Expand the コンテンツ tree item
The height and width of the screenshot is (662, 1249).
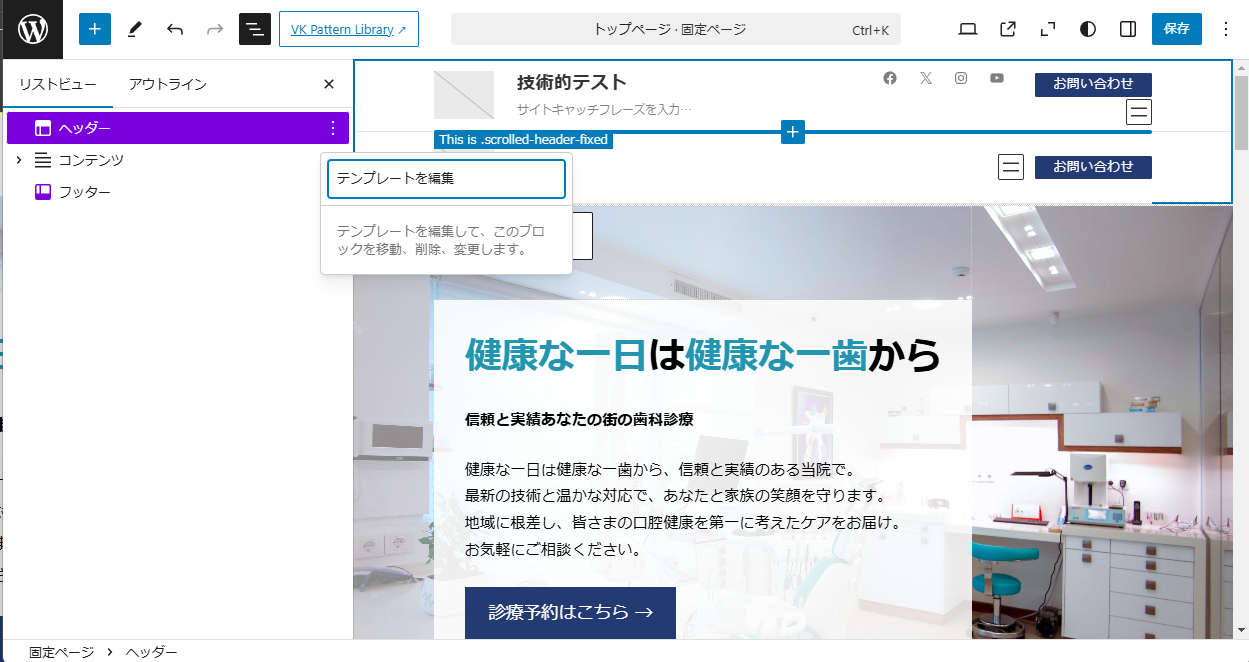(18, 160)
